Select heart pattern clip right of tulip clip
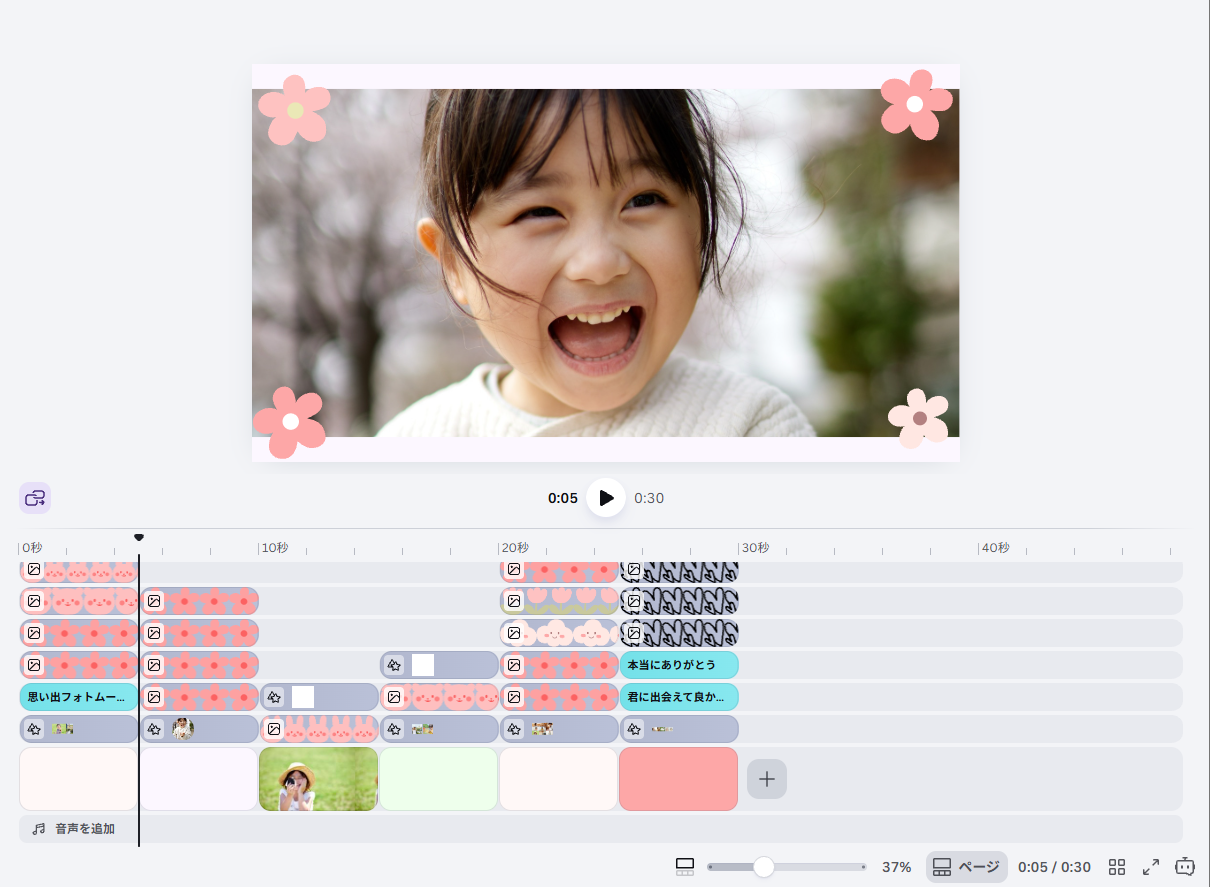1210x887 pixels. tap(679, 601)
